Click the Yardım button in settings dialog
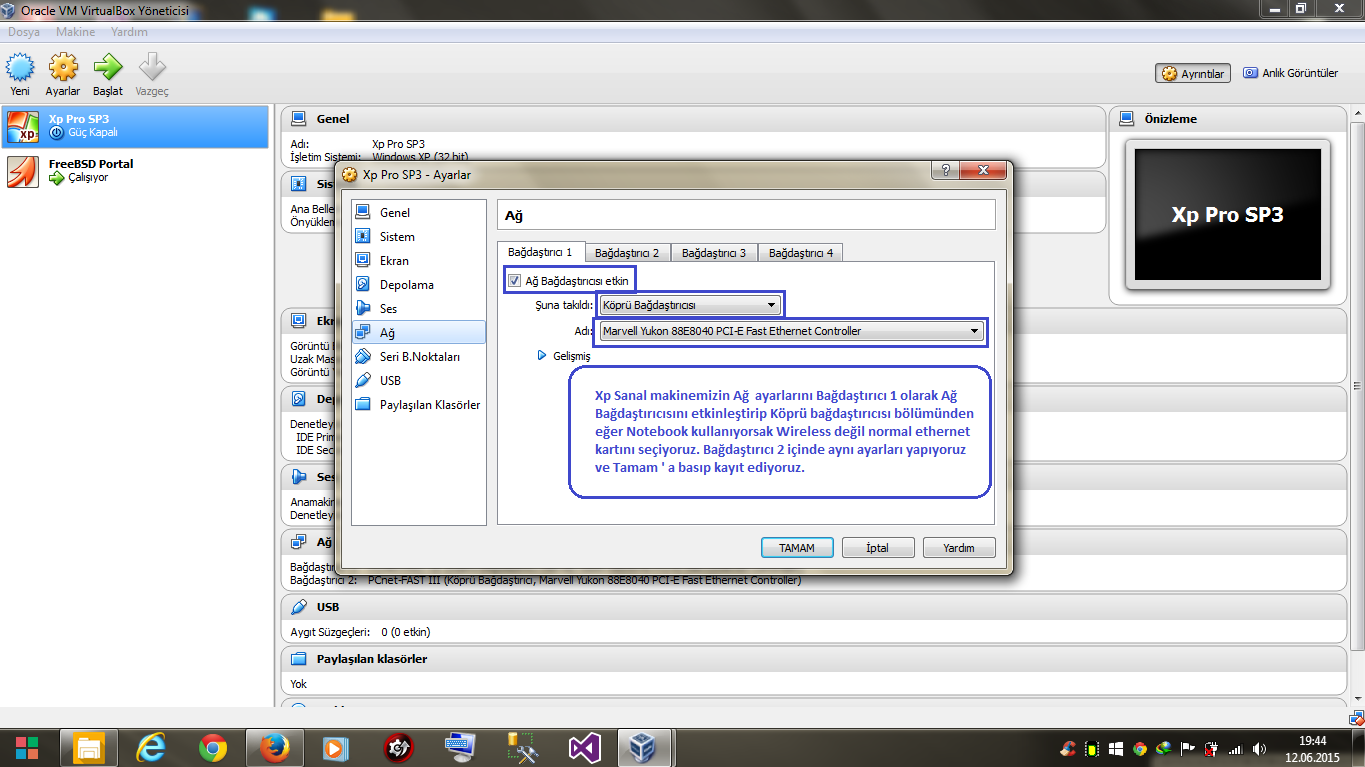The width and height of the screenshot is (1365, 767). tap(960, 548)
